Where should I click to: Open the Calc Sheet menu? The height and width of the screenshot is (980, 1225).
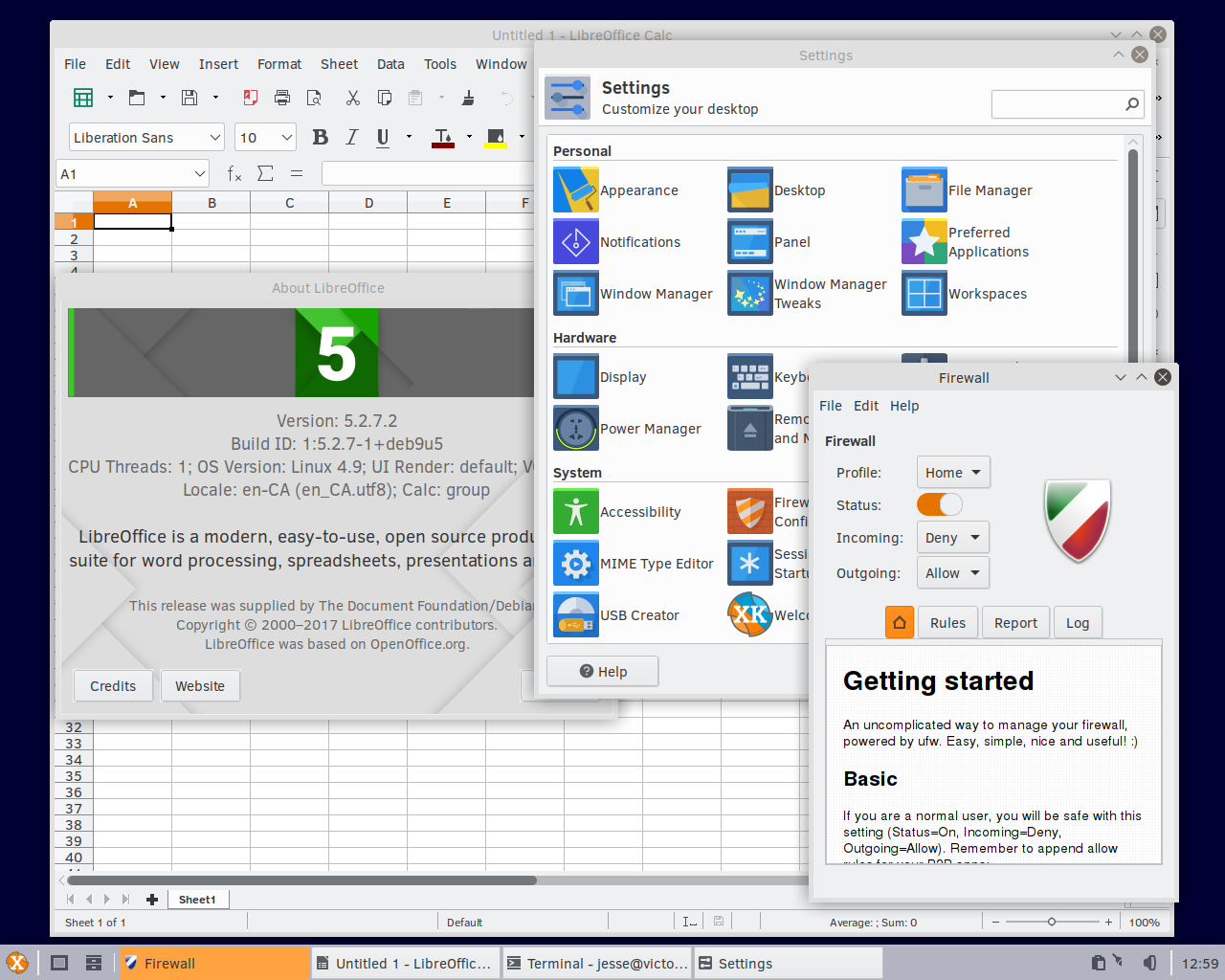339,64
